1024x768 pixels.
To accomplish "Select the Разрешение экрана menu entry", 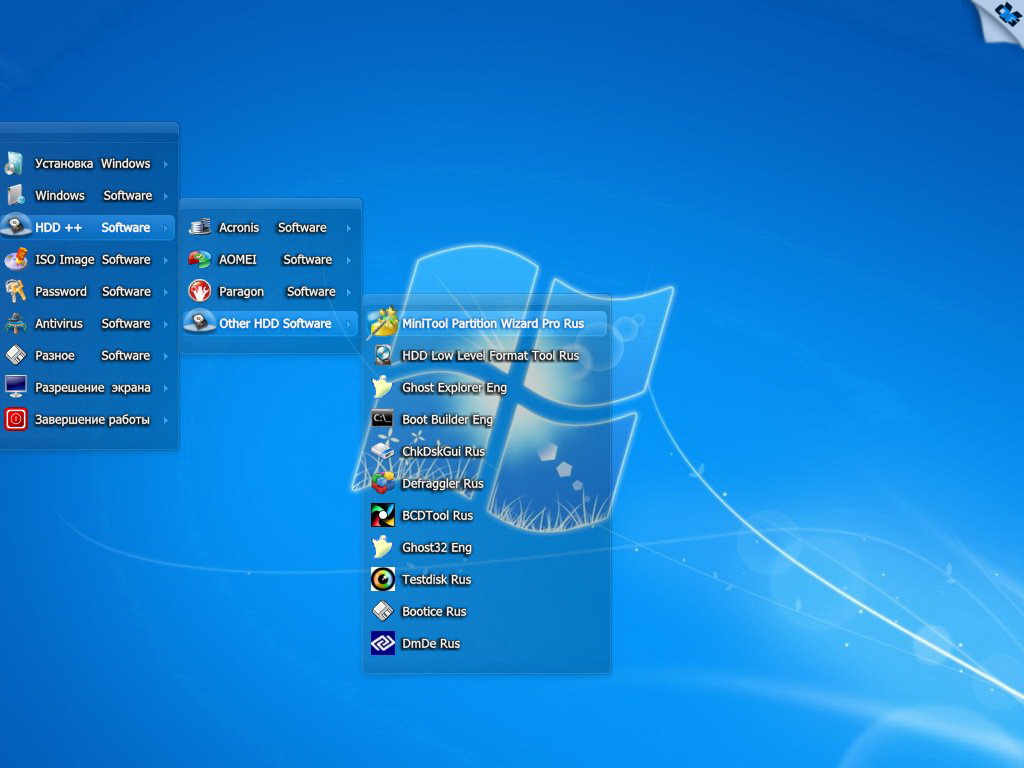I will pos(88,387).
